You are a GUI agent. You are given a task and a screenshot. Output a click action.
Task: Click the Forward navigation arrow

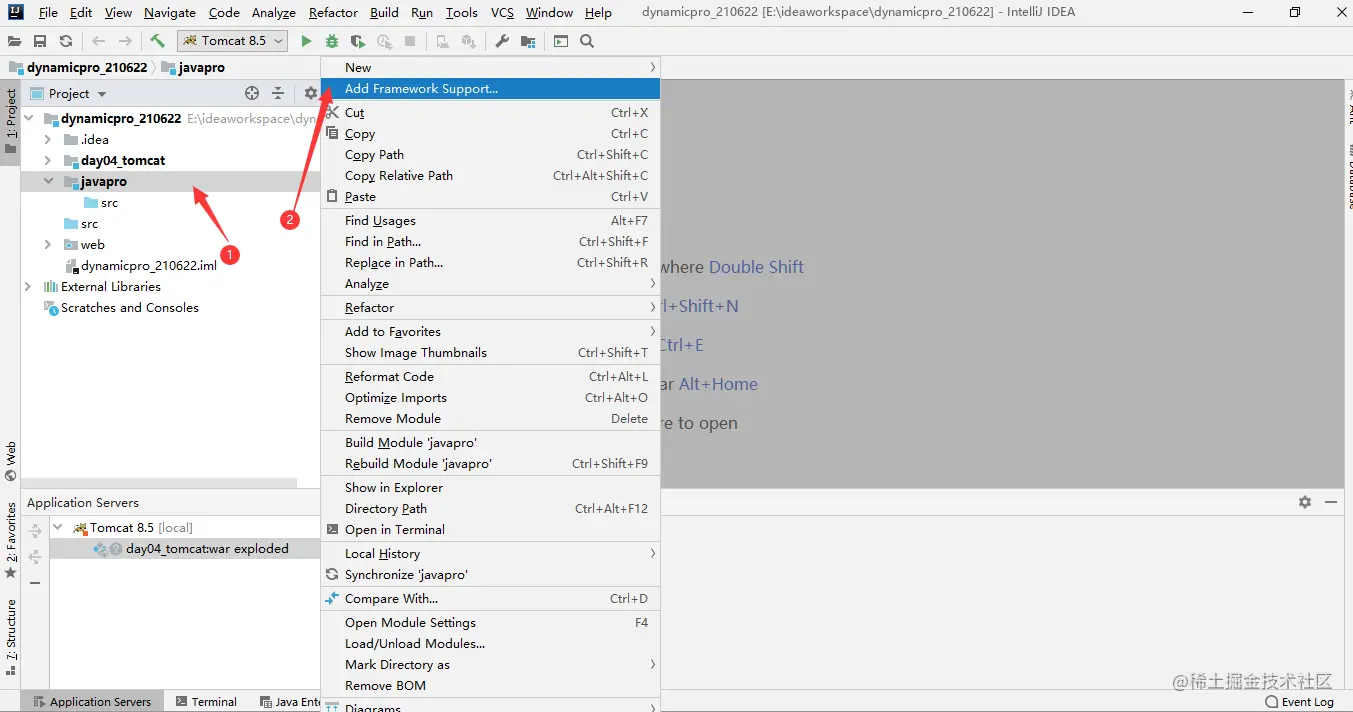pyautogui.click(x=125, y=41)
